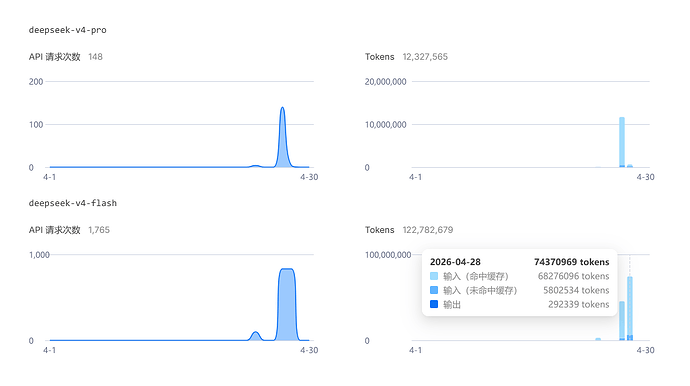Click the tooltip total 74370969 tokens
This screenshot has height=386, width=690.
pyautogui.click(x=572, y=262)
